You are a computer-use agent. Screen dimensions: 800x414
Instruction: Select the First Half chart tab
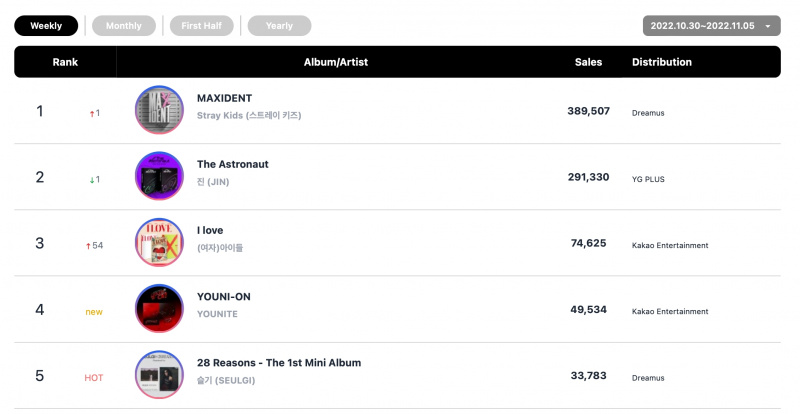click(202, 26)
